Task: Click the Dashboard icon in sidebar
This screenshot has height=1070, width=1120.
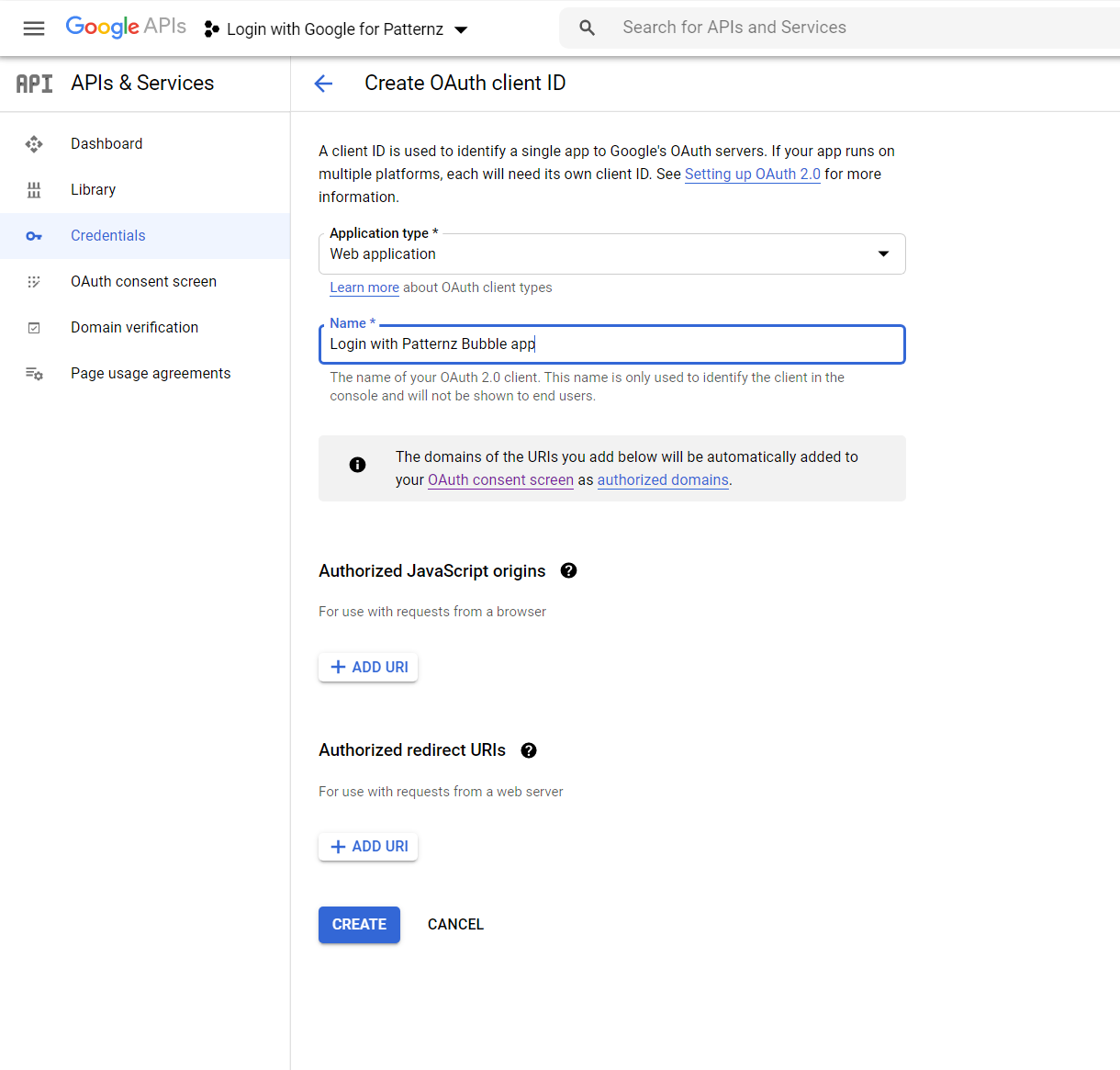Action: pos(34,144)
